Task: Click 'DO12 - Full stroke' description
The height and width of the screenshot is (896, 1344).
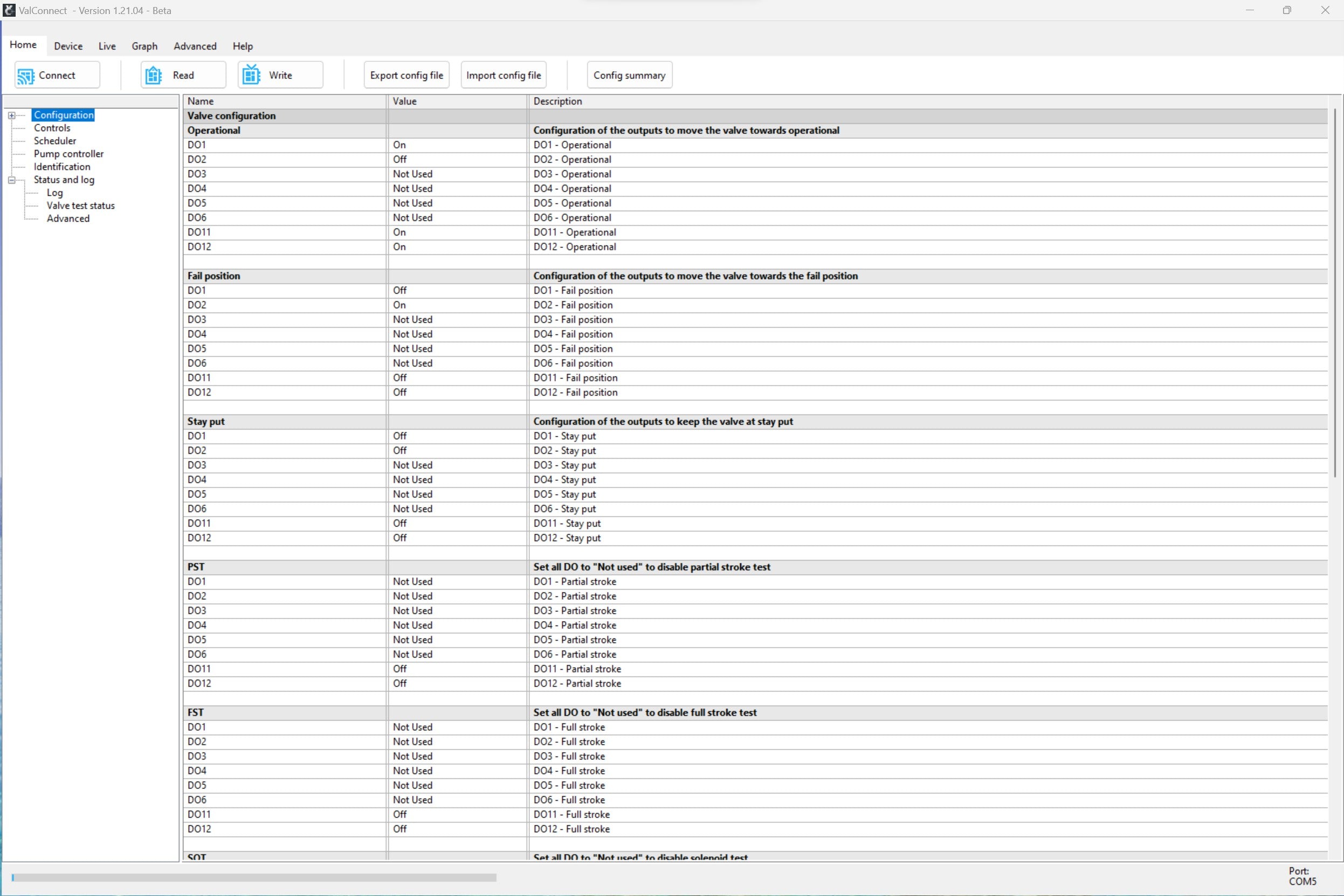Action: [571, 829]
